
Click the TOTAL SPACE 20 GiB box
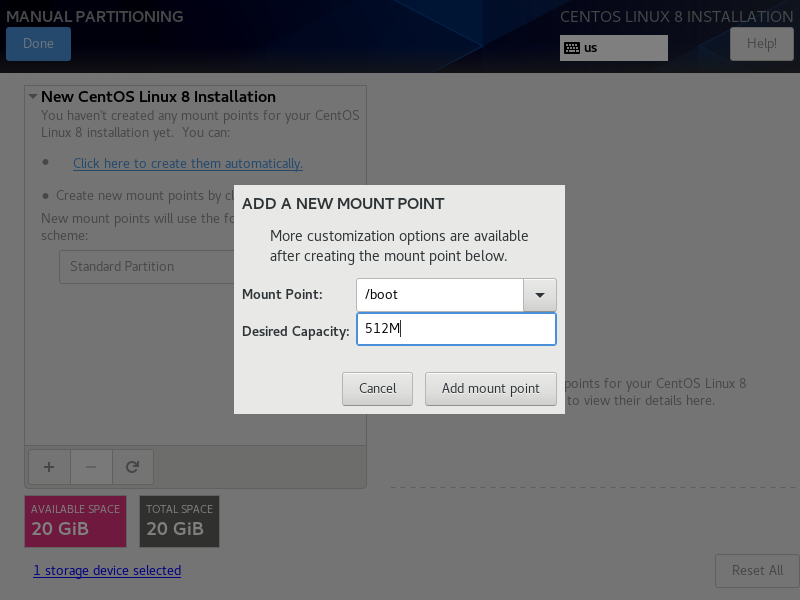click(180, 521)
